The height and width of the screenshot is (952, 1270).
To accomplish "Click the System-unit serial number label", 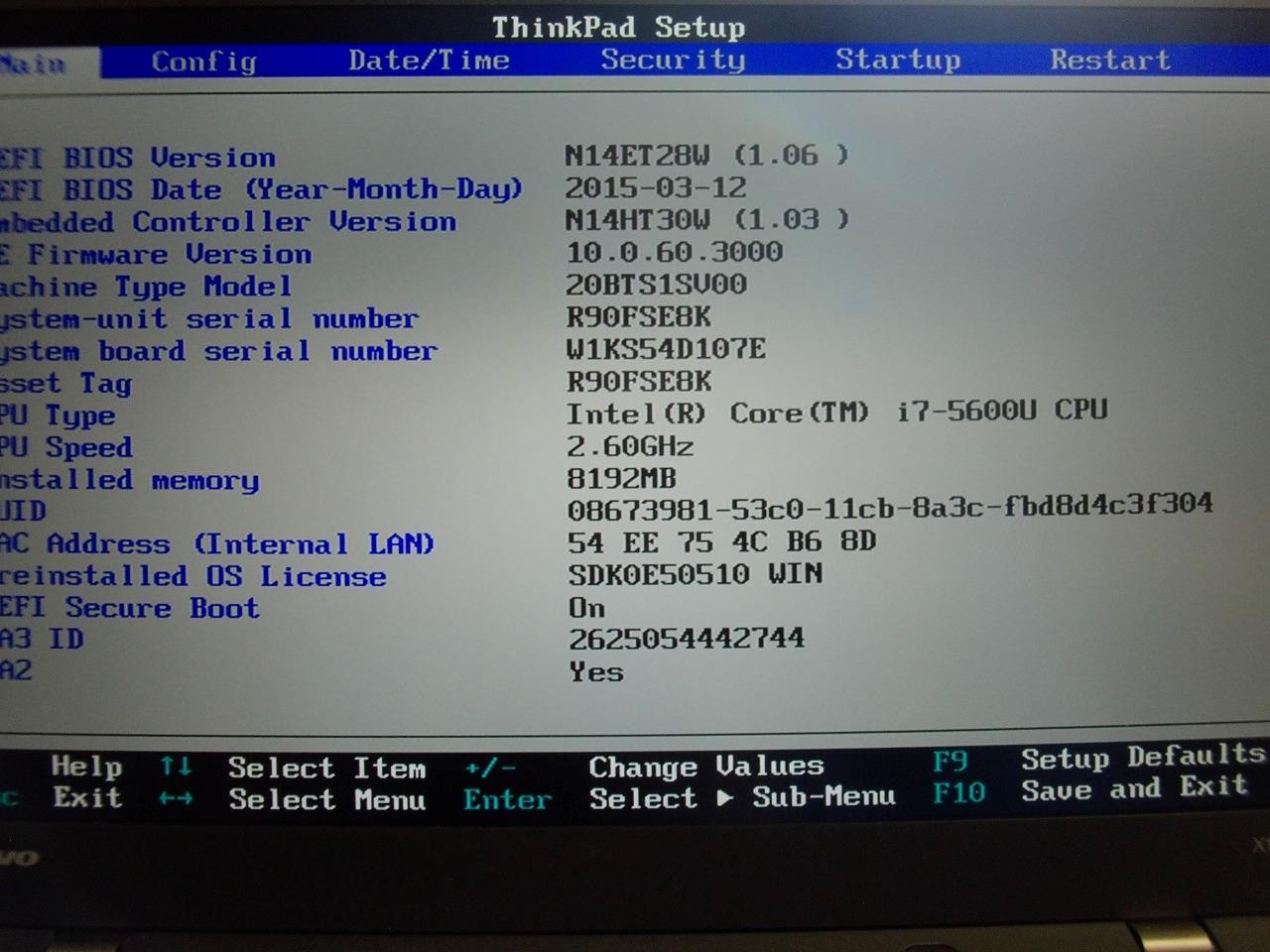I will (x=209, y=319).
